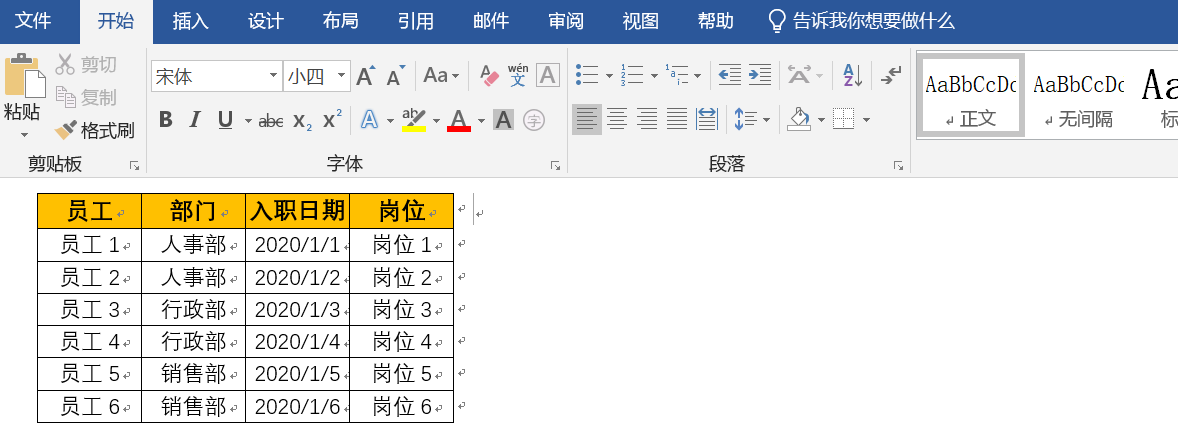This screenshot has height=436, width=1178.
Task: Apply yellow text highlight color
Action: click(x=414, y=120)
